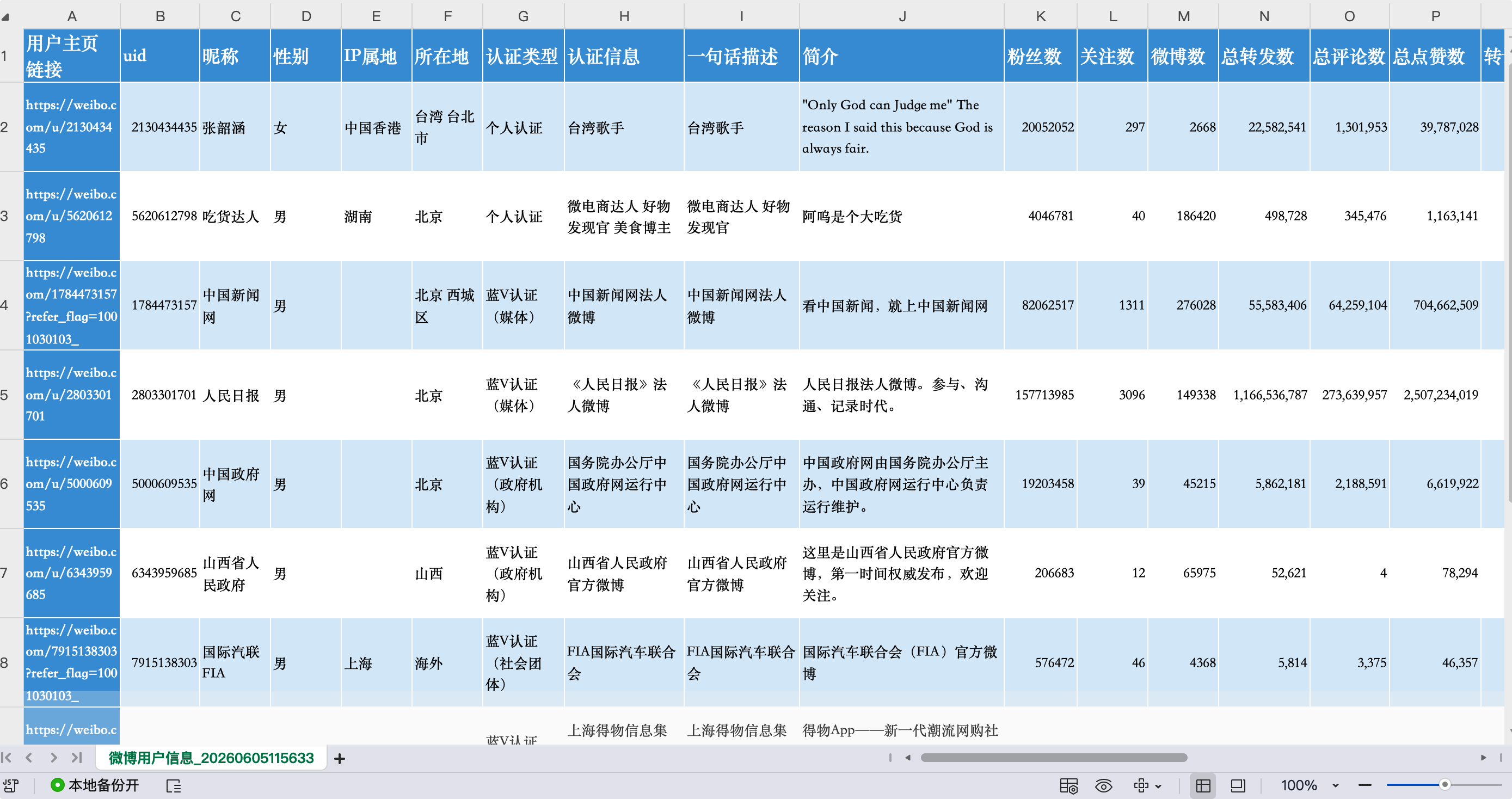Select total reposts cell 5,862,181
The width and height of the screenshot is (1512, 799).
pyautogui.click(x=1264, y=484)
